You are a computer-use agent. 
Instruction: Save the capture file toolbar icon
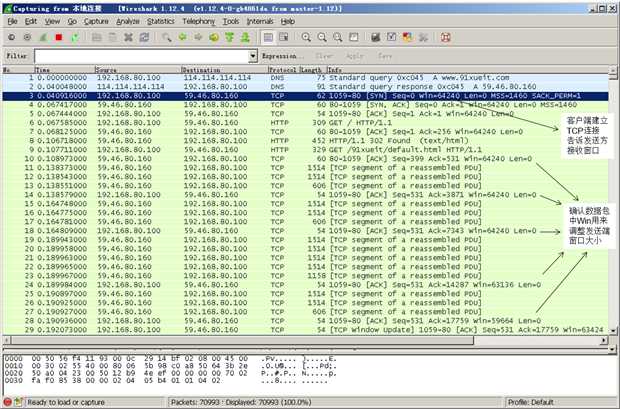point(112,38)
